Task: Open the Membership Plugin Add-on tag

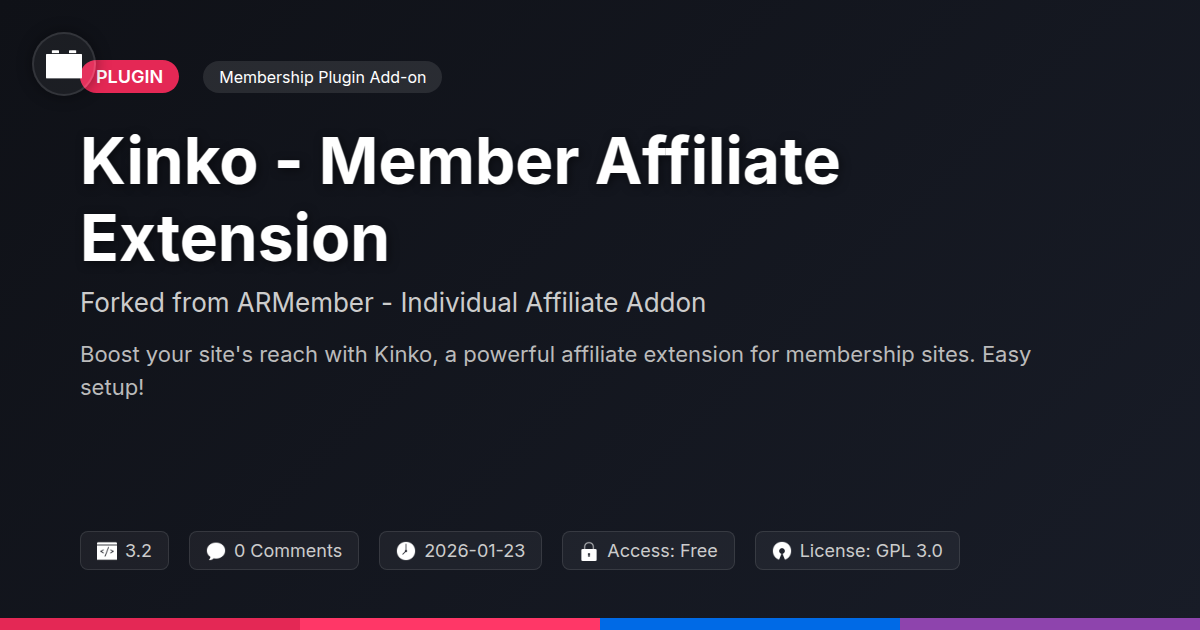Action: pos(322,77)
